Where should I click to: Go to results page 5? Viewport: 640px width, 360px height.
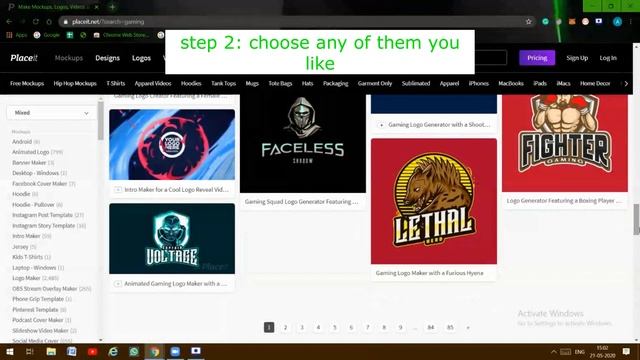(x=335, y=327)
